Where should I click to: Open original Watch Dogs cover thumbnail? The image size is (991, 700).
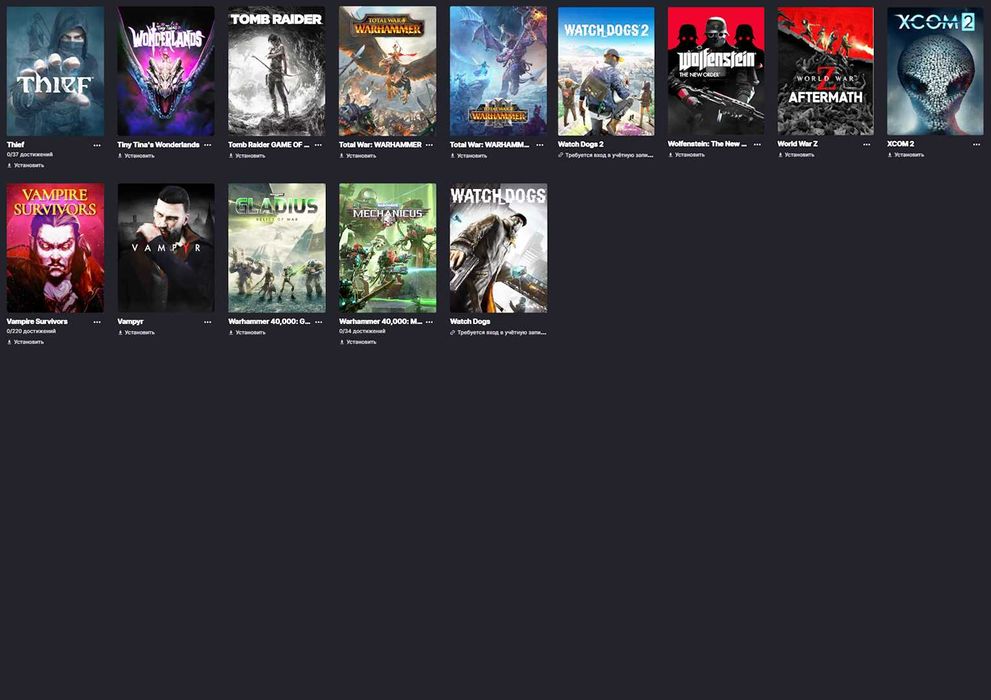pyautogui.click(x=498, y=248)
